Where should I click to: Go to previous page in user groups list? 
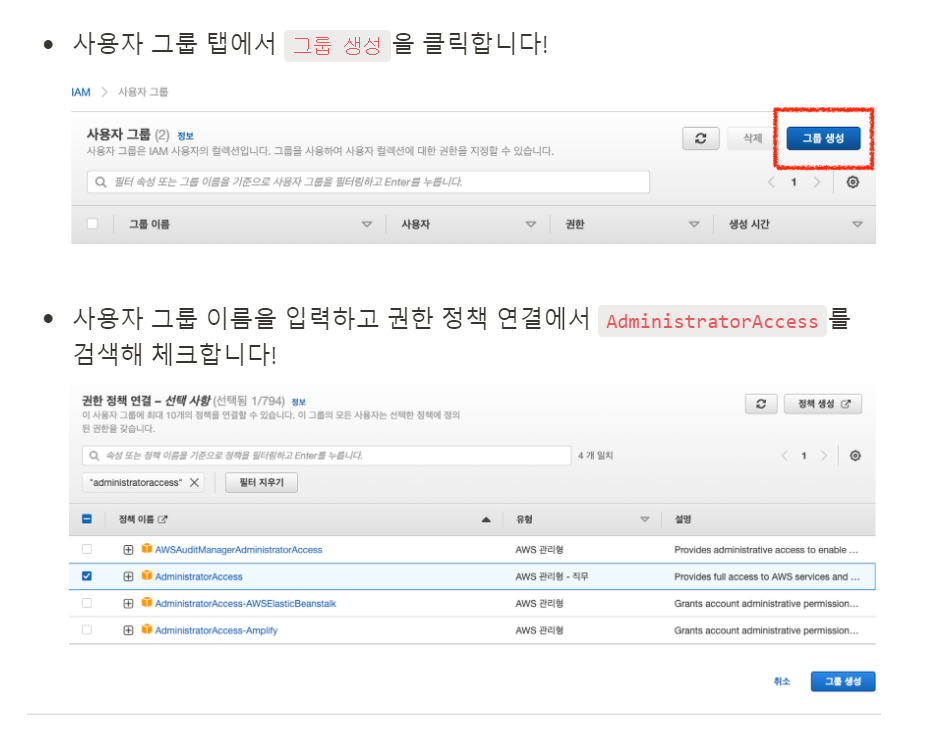[771, 182]
